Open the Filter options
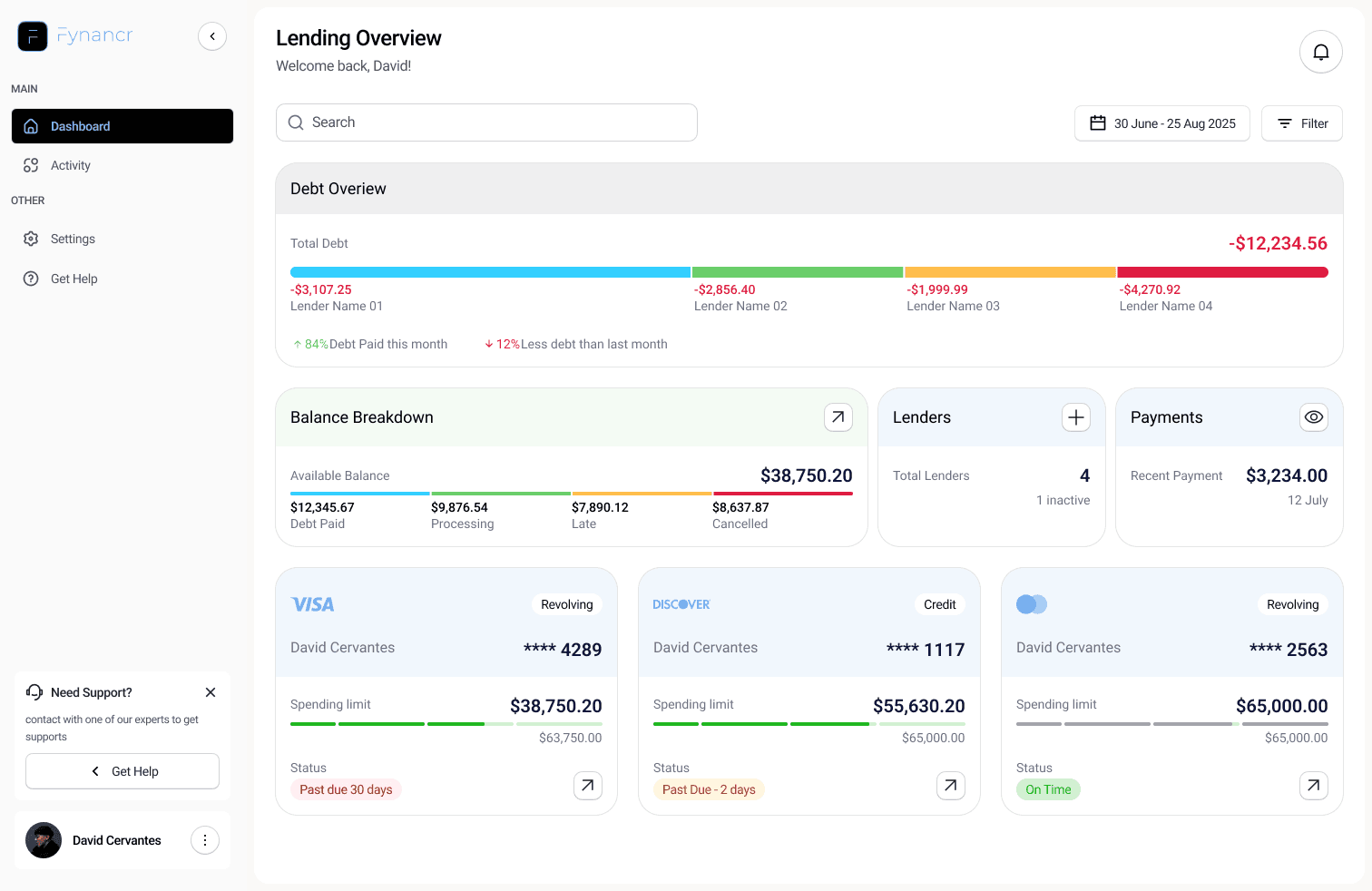Viewport: 1372px width, 891px height. click(x=1301, y=123)
